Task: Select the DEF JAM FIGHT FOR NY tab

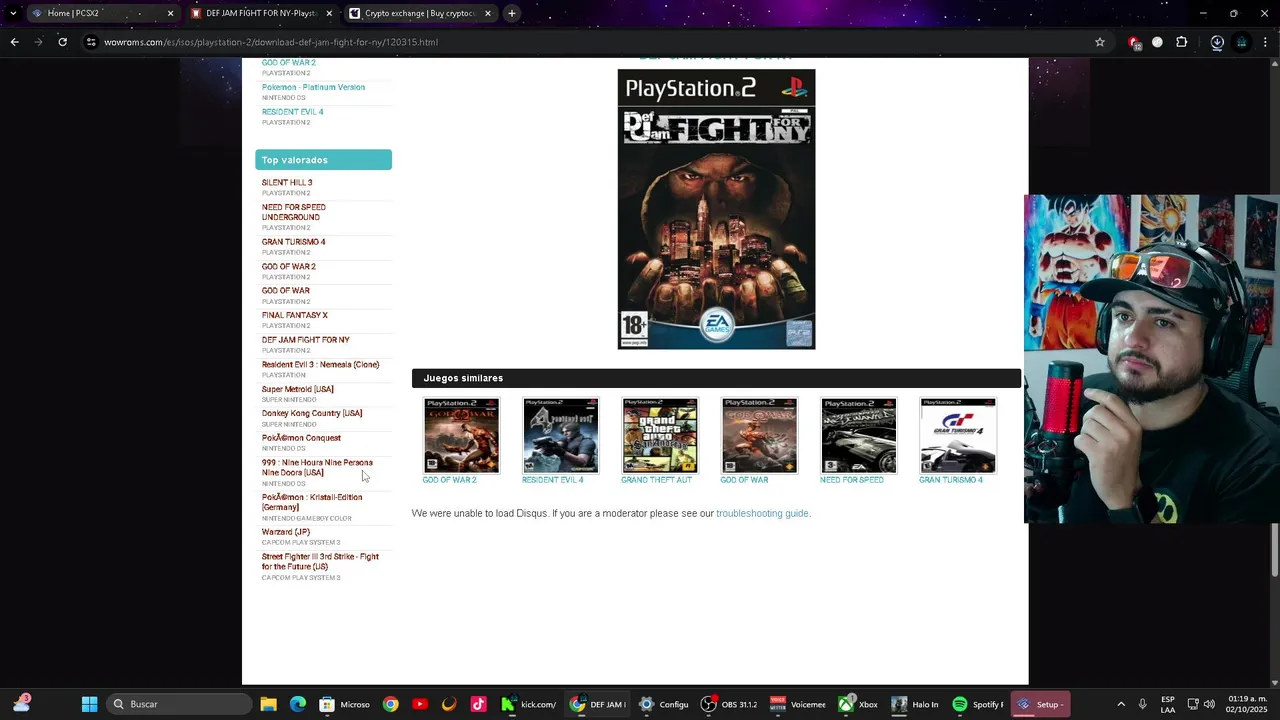Action: (260, 13)
